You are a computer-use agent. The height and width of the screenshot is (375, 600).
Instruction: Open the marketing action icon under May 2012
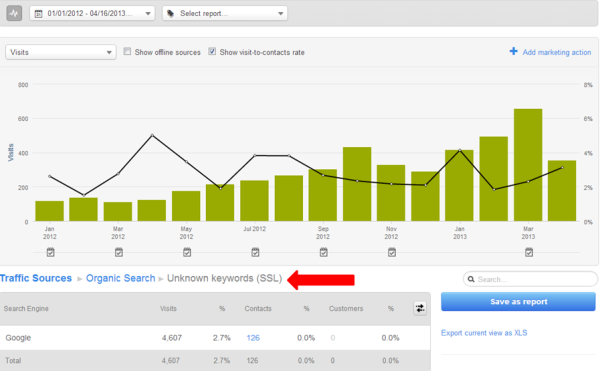[187, 252]
